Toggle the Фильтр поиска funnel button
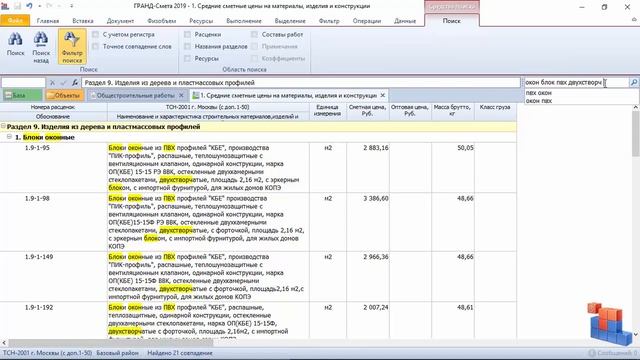 (x=72, y=47)
